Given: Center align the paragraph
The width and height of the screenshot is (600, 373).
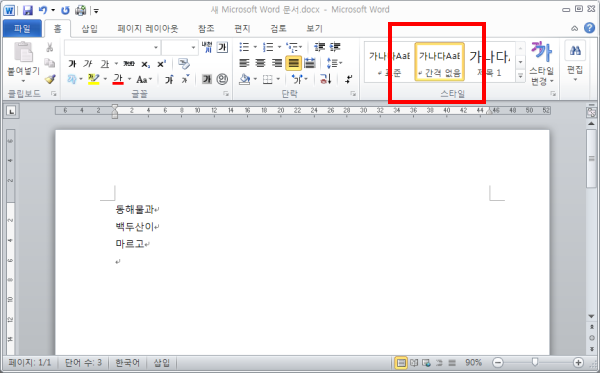Looking at the screenshot, I should point(260,63).
